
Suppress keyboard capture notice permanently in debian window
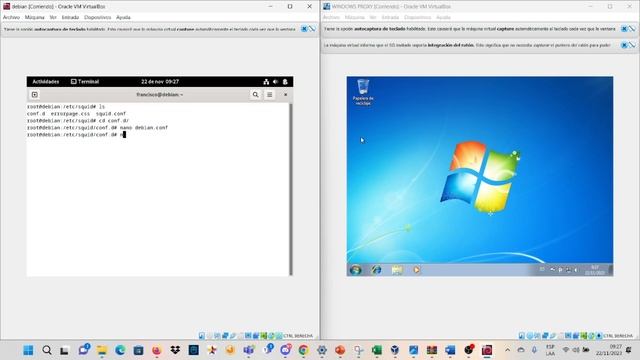tap(312, 29)
